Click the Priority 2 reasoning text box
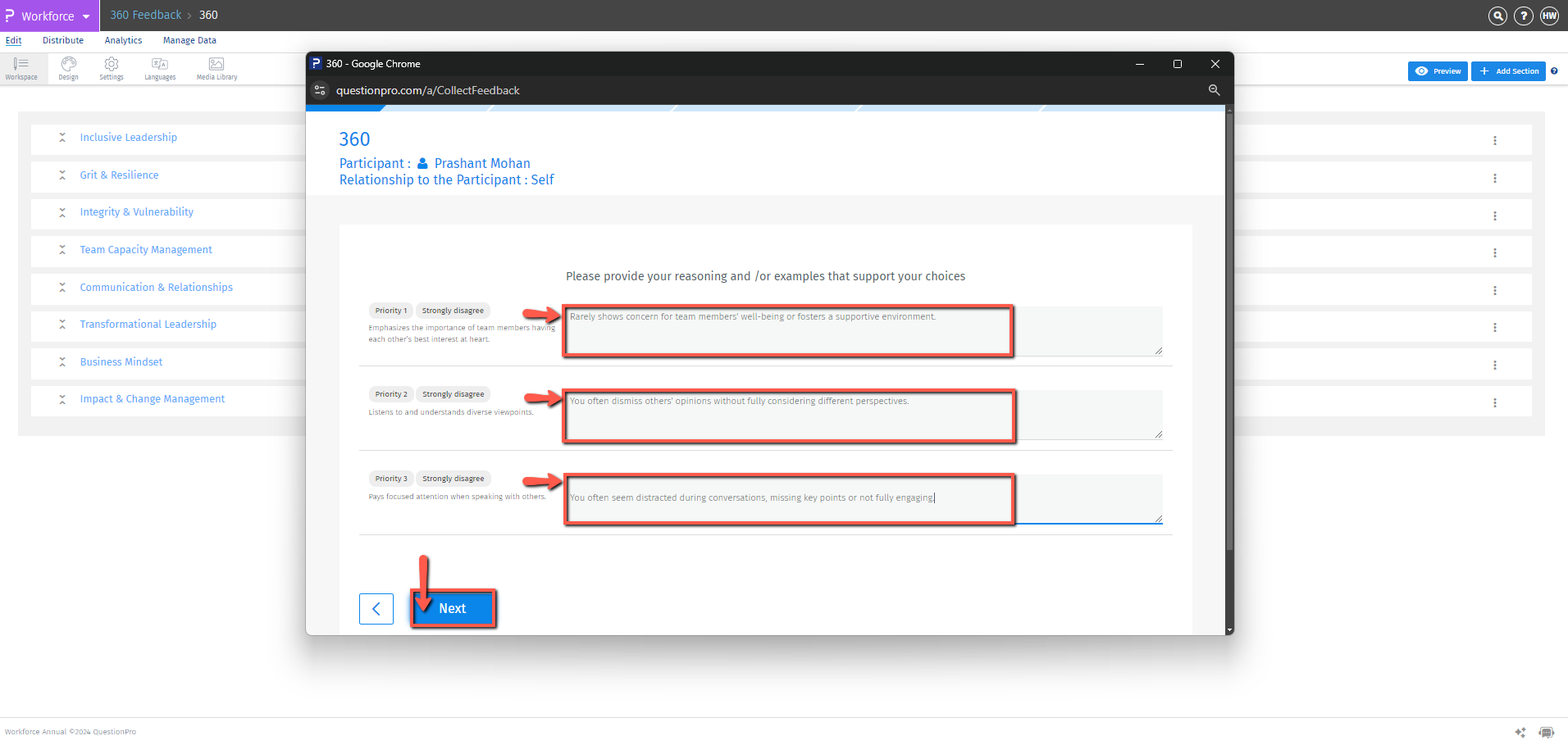 tap(864, 416)
